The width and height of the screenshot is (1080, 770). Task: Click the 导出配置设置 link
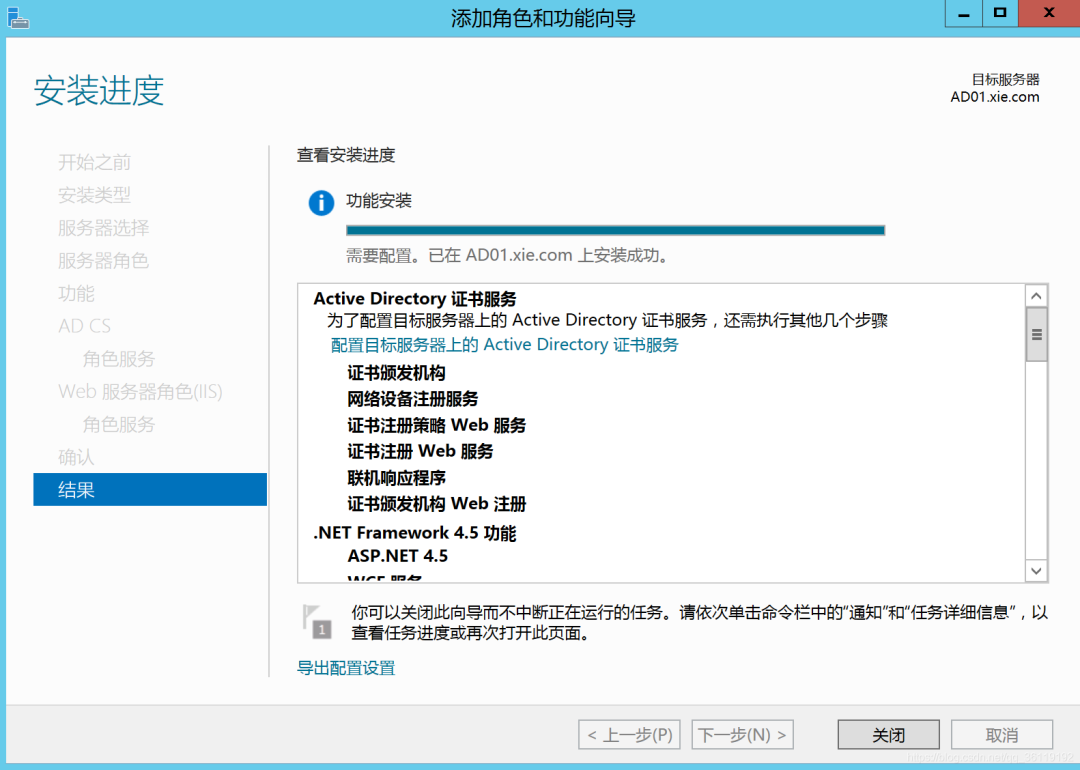click(346, 668)
